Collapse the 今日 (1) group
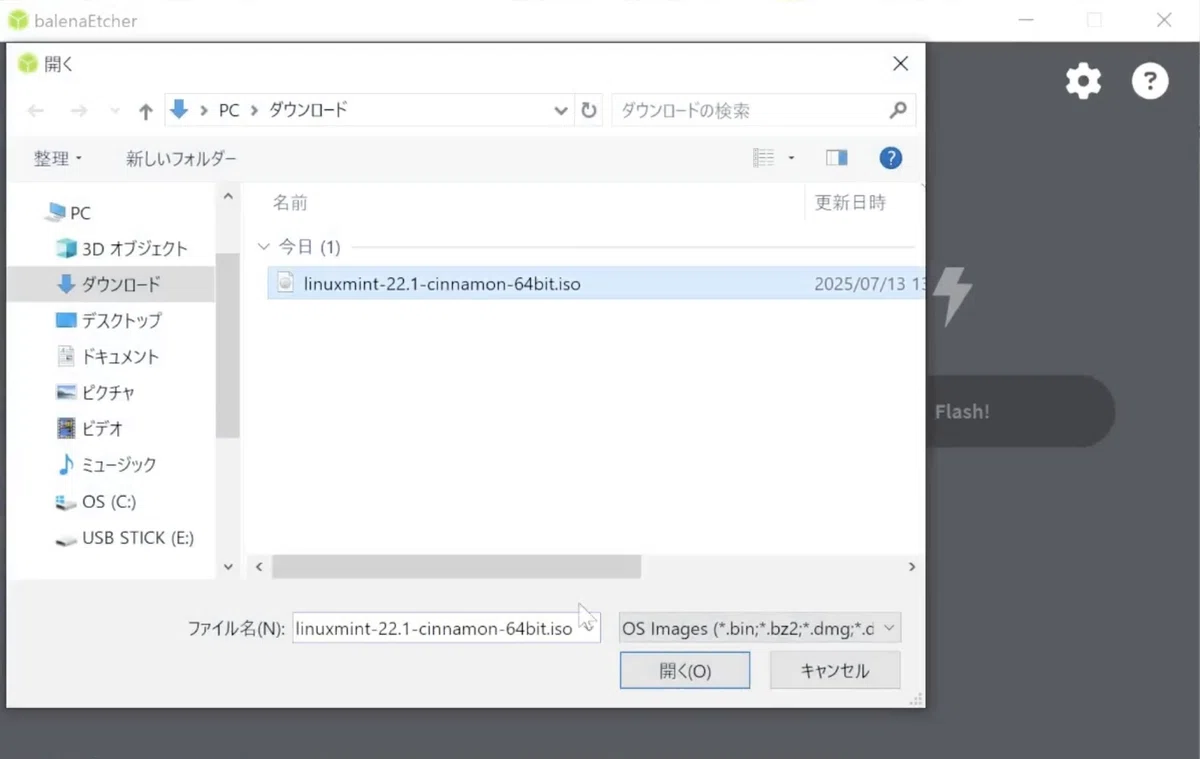This screenshot has height=759, width=1200. (x=264, y=246)
